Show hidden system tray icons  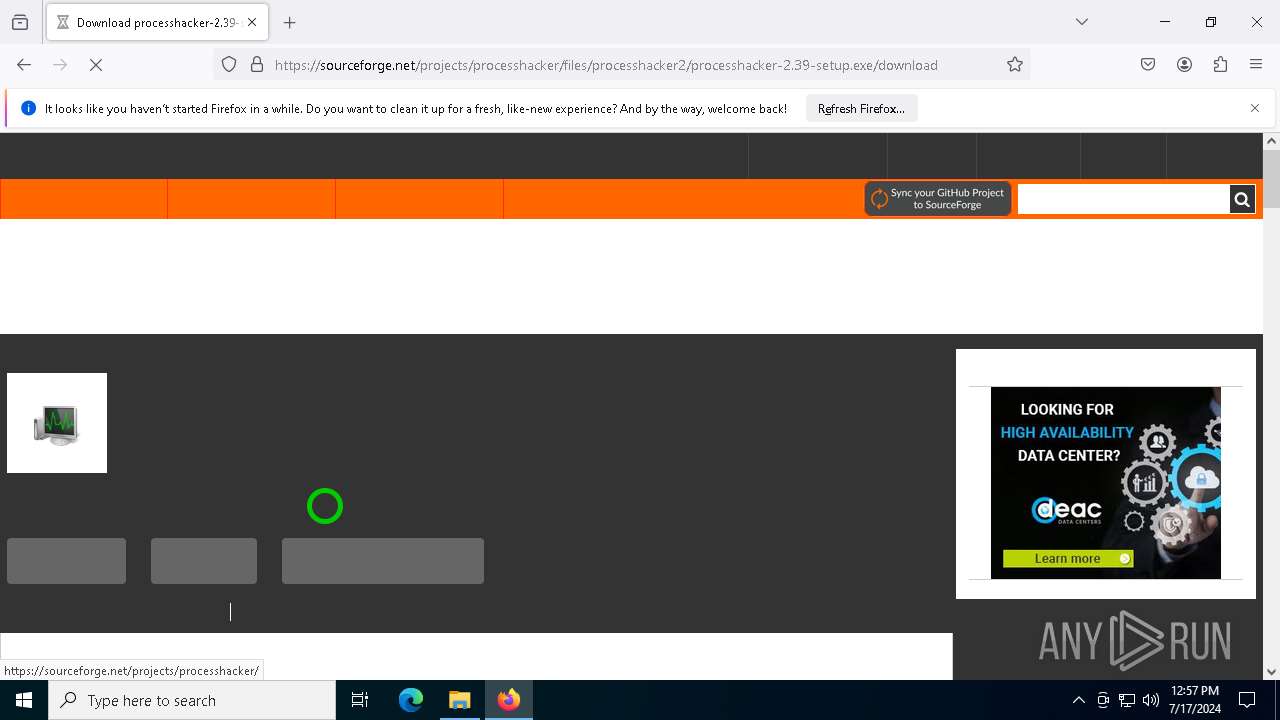[x=1078, y=700]
